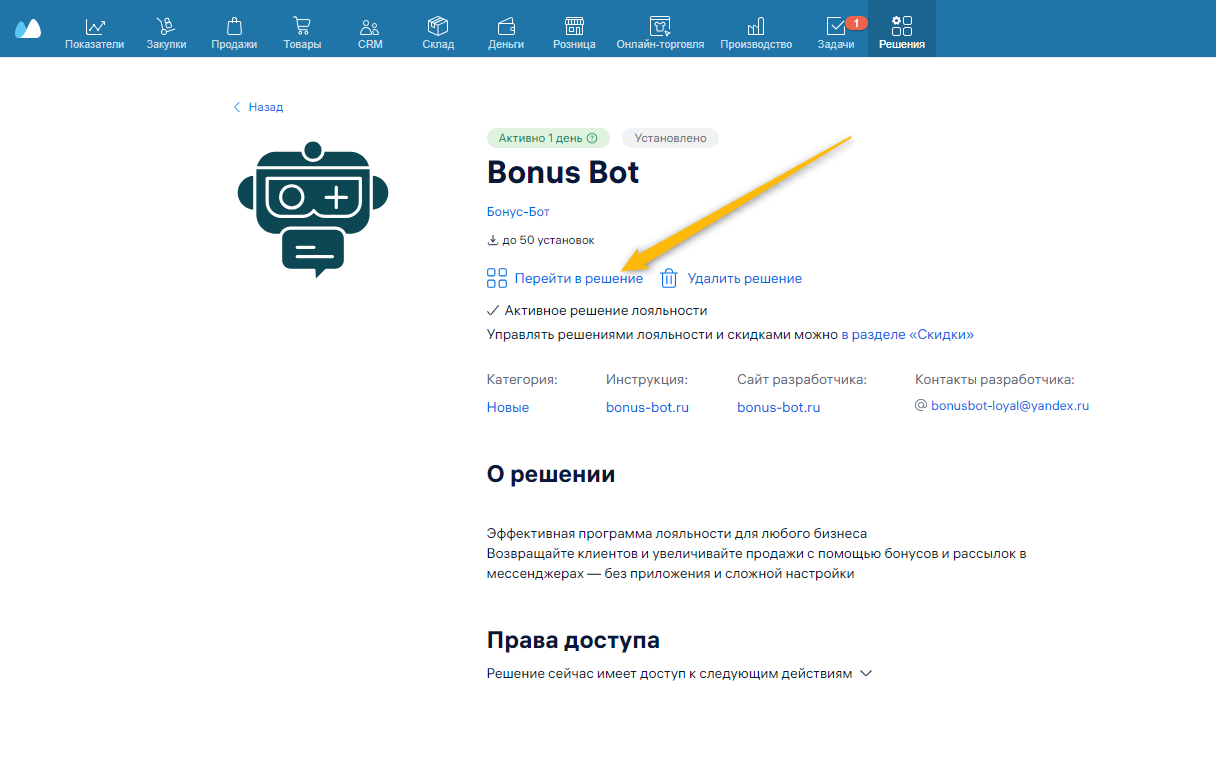Click the Активно 1 день status badge

(x=547, y=138)
